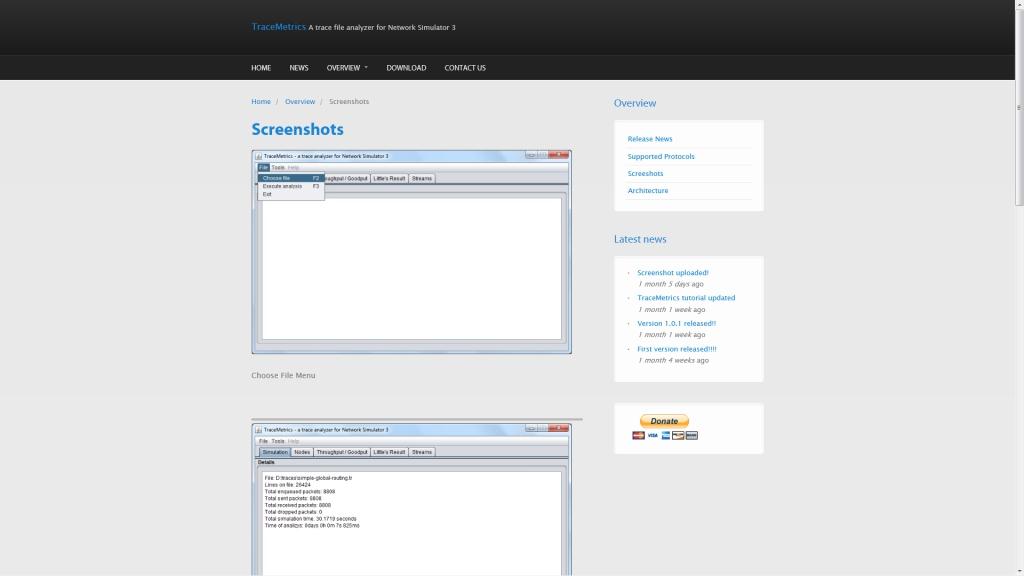The width and height of the screenshot is (1024, 576).
Task: Click the Overview sidebar heading
Action: pos(635,103)
